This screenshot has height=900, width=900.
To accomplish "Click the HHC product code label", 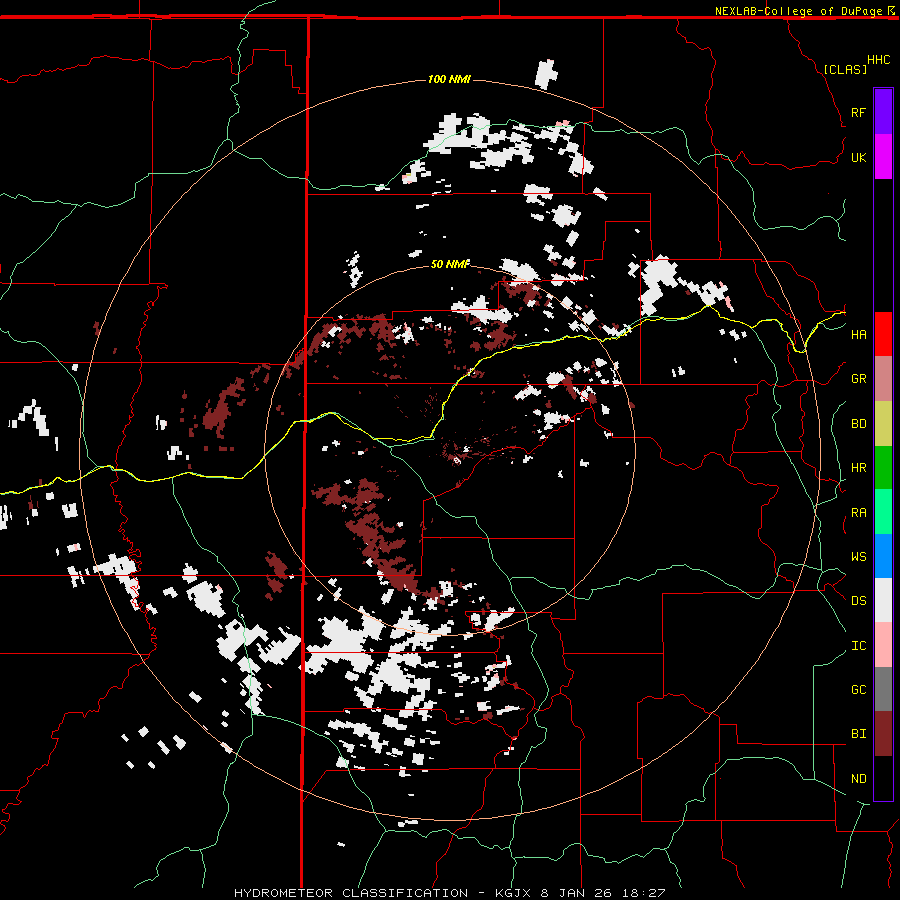I will pyautogui.click(x=878, y=60).
